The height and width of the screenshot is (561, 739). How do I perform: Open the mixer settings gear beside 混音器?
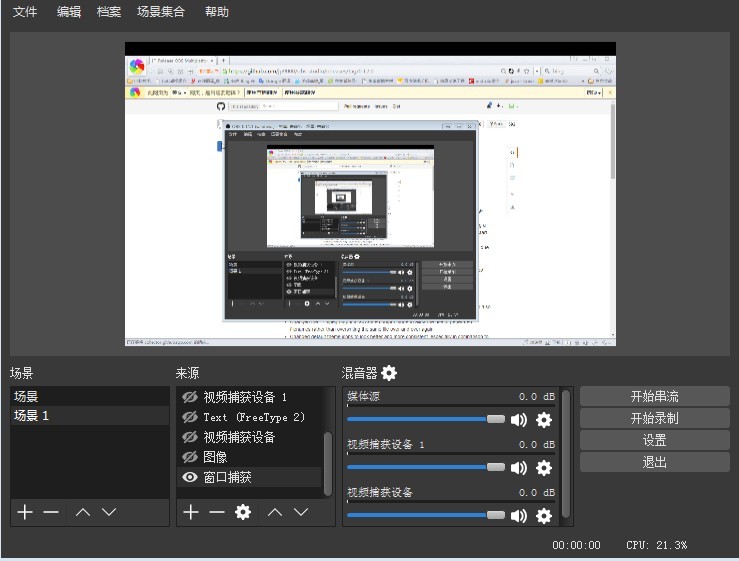pos(389,373)
